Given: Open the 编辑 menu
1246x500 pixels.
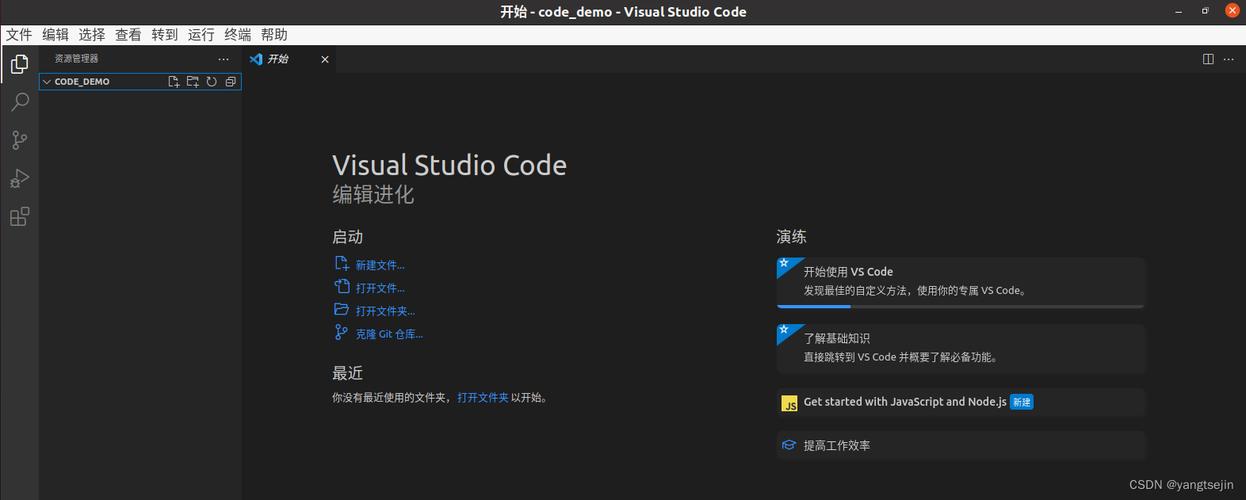Looking at the screenshot, I should click(x=55, y=34).
